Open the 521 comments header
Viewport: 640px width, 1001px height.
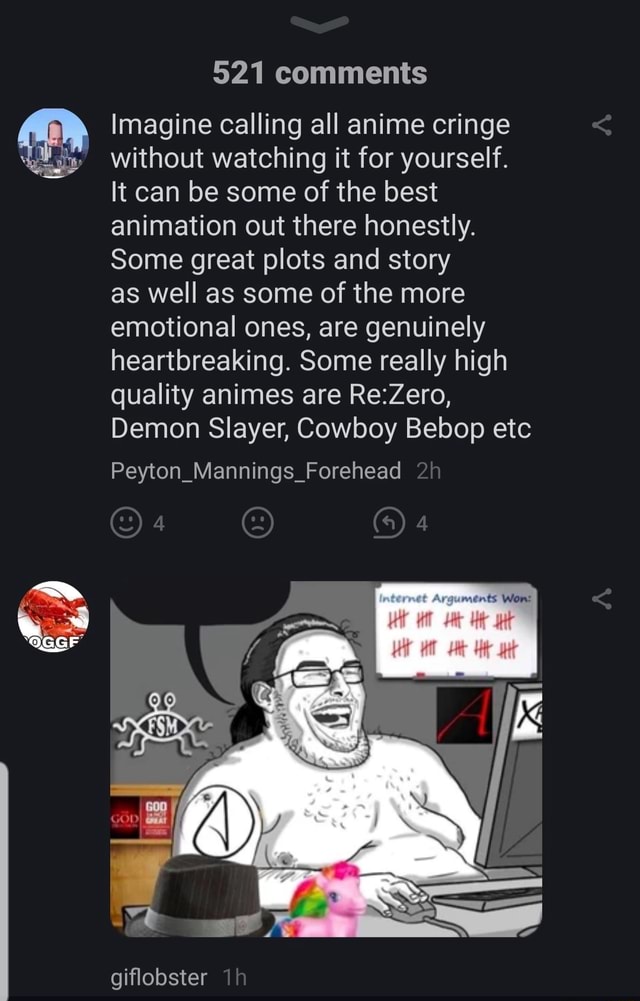tap(320, 71)
